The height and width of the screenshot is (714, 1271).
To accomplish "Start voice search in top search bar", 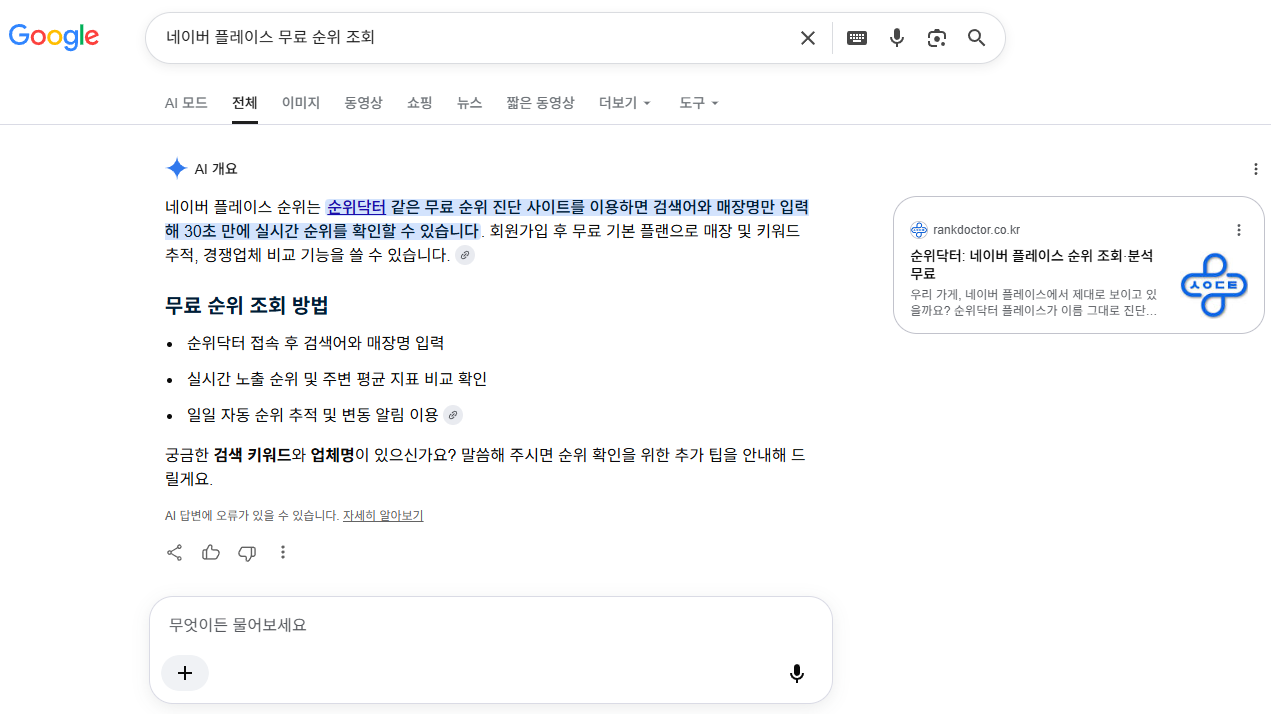I will tap(897, 38).
